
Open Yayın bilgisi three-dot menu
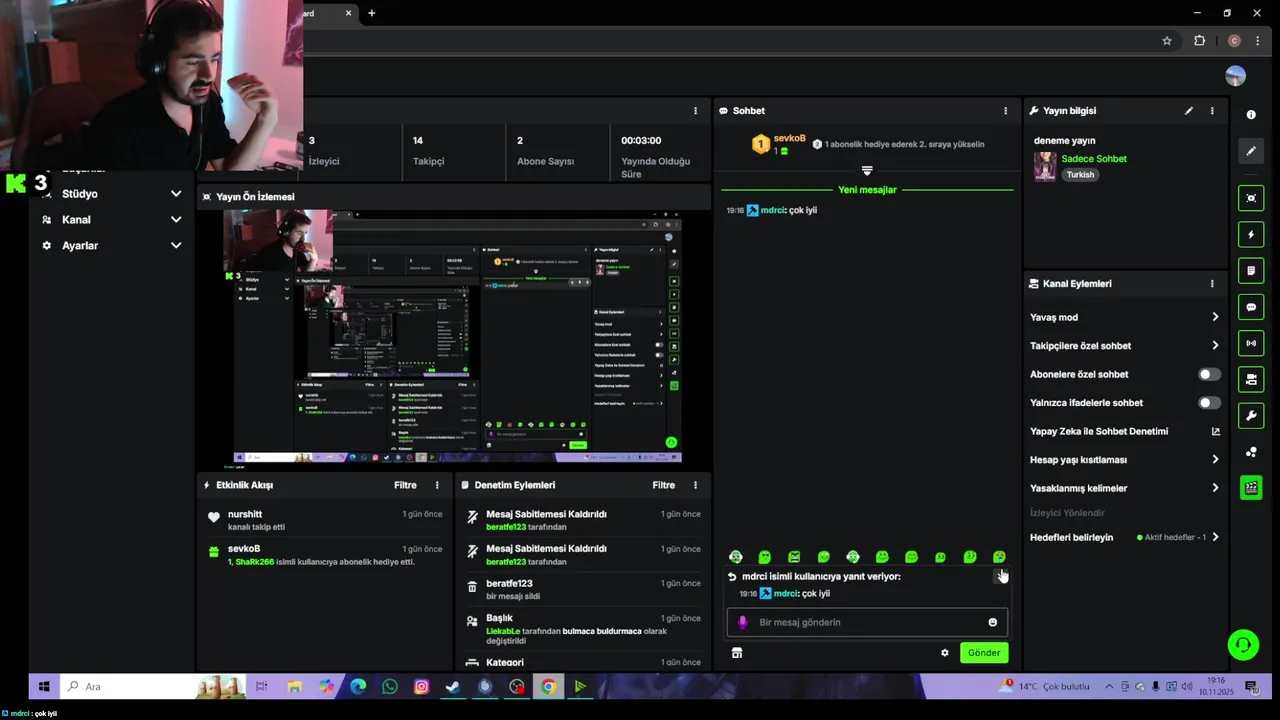coord(1212,111)
